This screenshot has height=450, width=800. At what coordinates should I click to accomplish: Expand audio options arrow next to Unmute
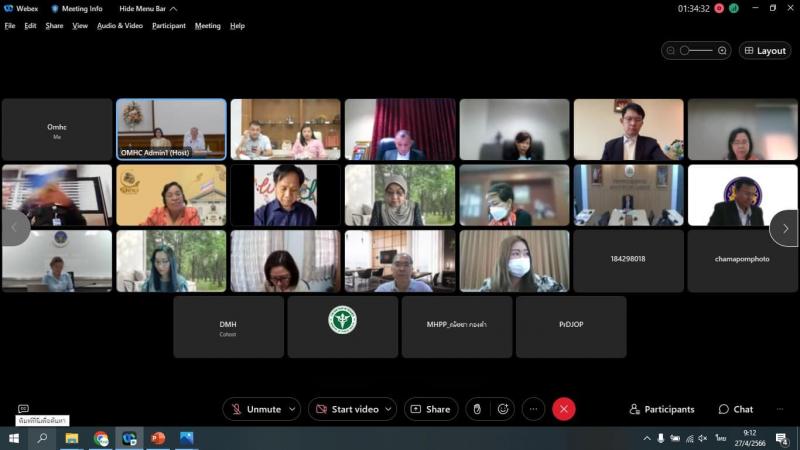point(292,409)
